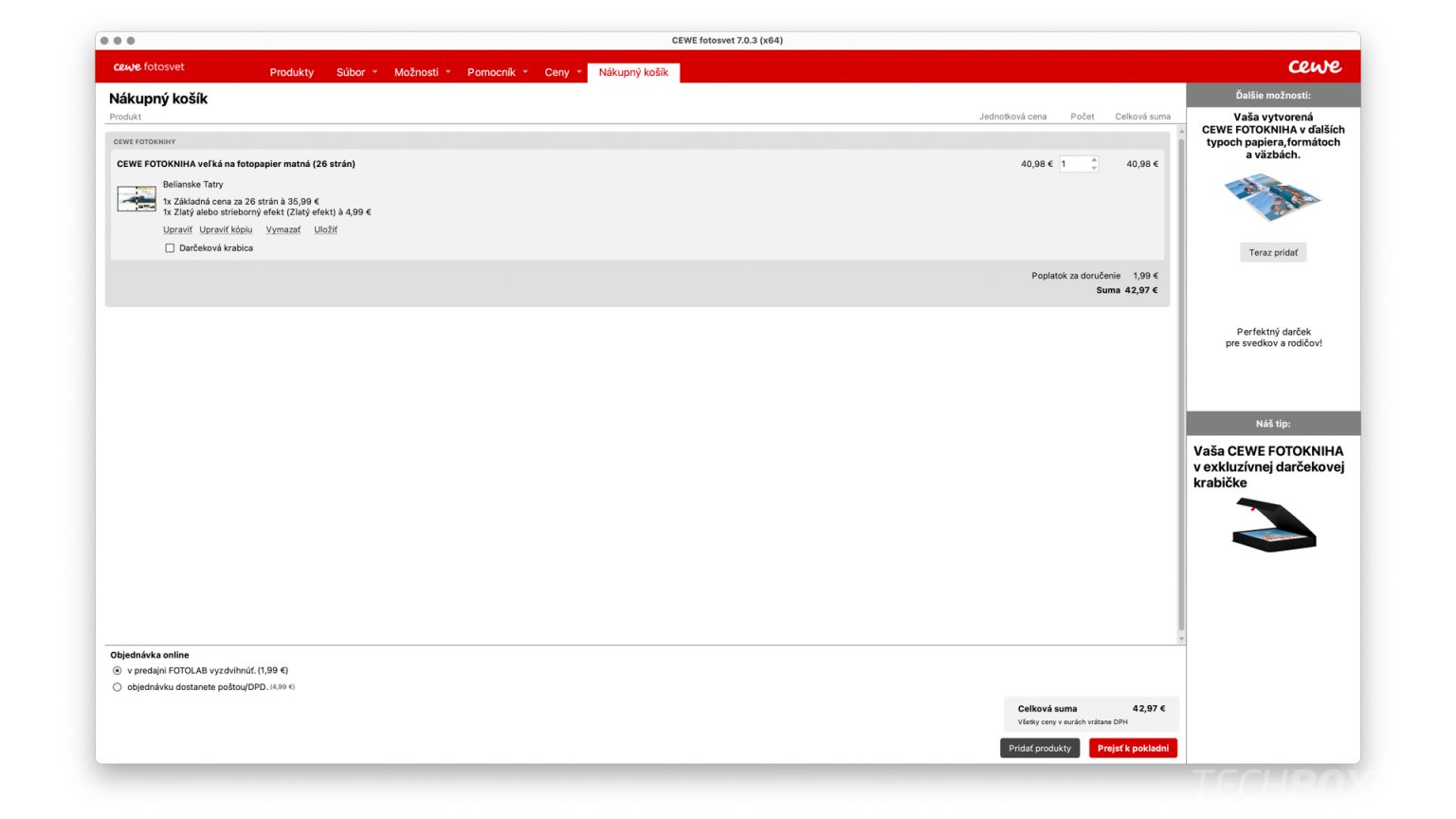Viewport: 1456px width, 819px height.
Task: Click the Nákupný košík page heading
Action: click(158, 99)
